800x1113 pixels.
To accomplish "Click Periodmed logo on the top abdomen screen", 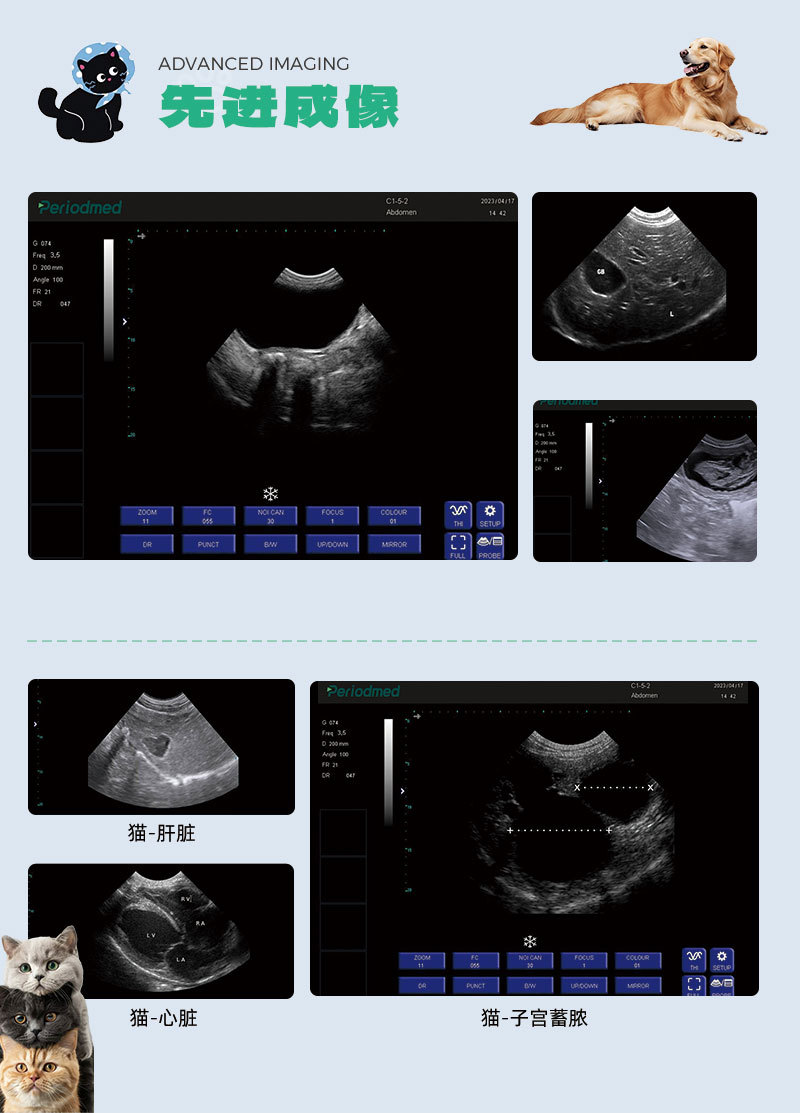I will tap(80, 207).
